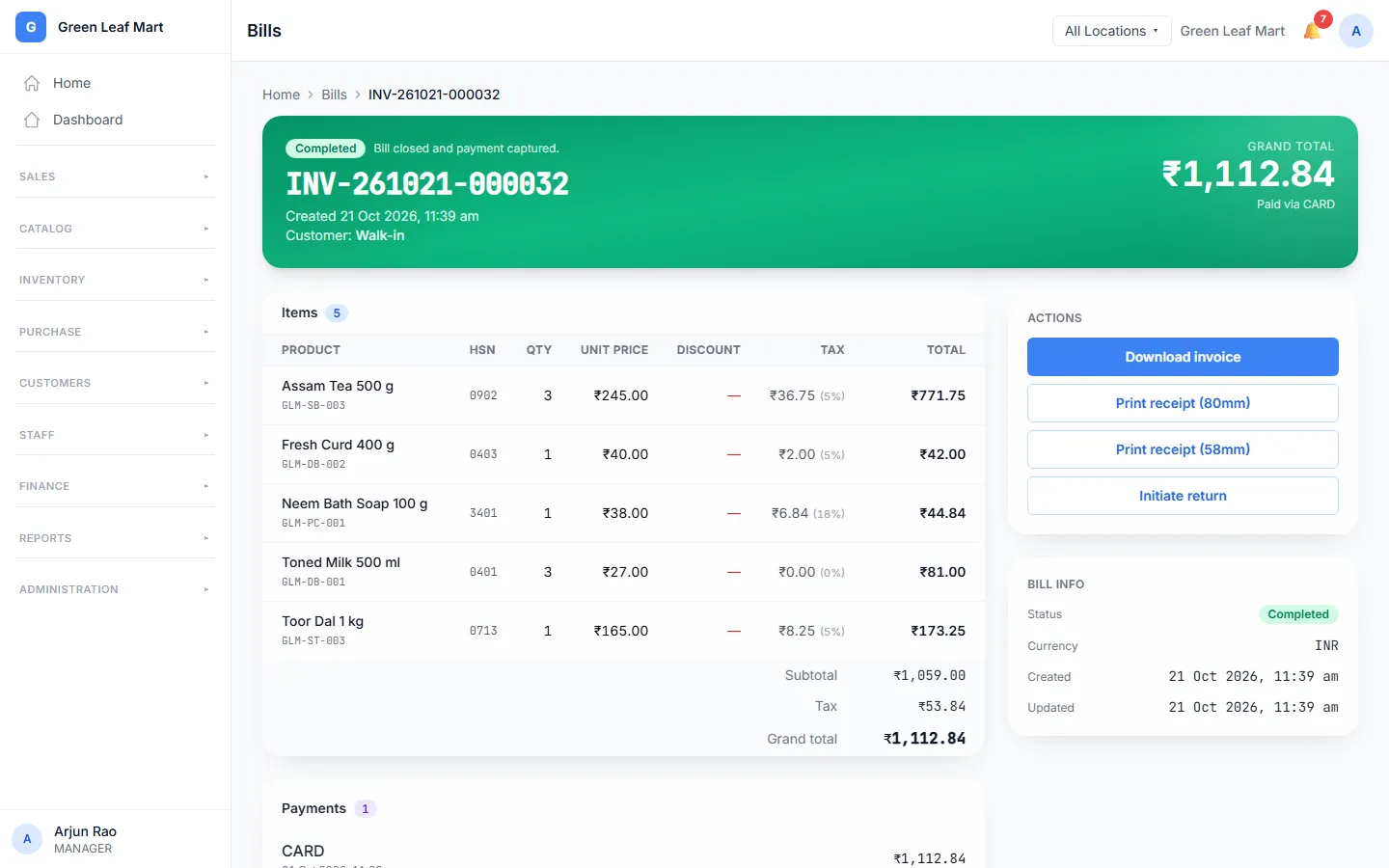Viewport: 1389px width, 868px height.
Task: Expand the Sales sidebar section
Action: tap(115, 176)
